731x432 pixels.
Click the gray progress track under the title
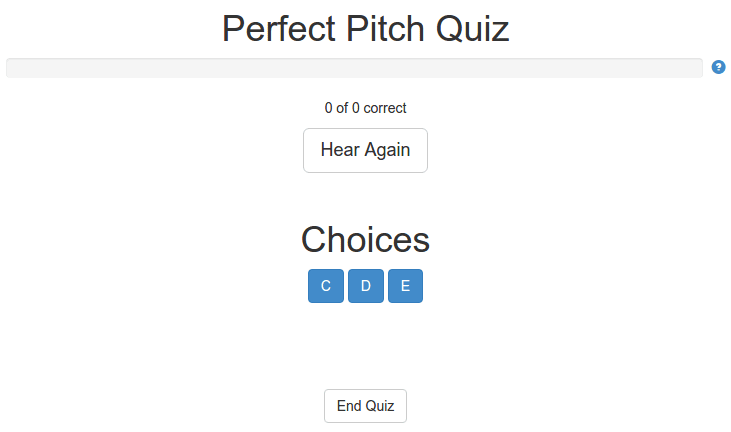(354, 68)
